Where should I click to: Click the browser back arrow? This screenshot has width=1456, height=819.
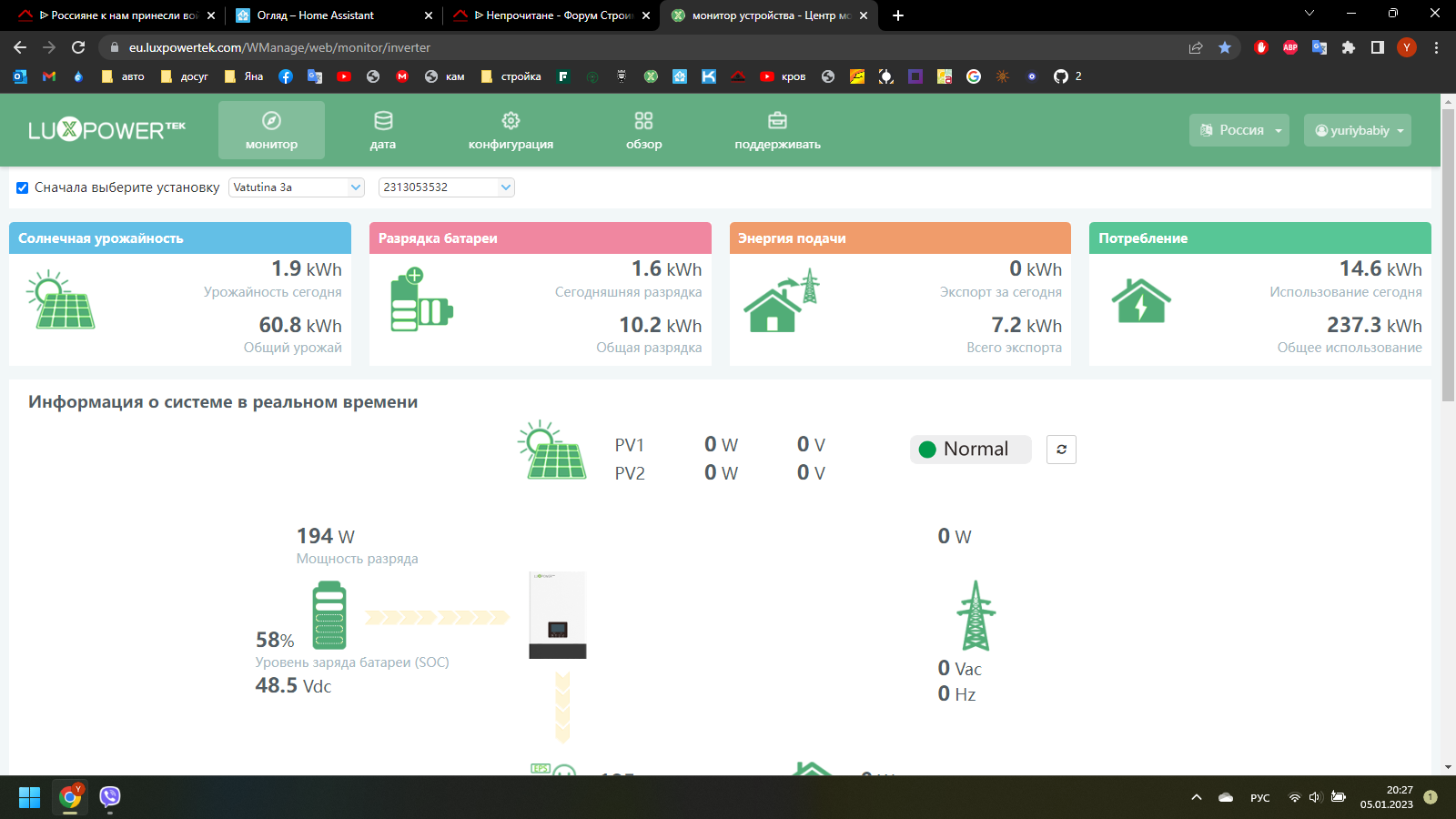tap(20, 47)
